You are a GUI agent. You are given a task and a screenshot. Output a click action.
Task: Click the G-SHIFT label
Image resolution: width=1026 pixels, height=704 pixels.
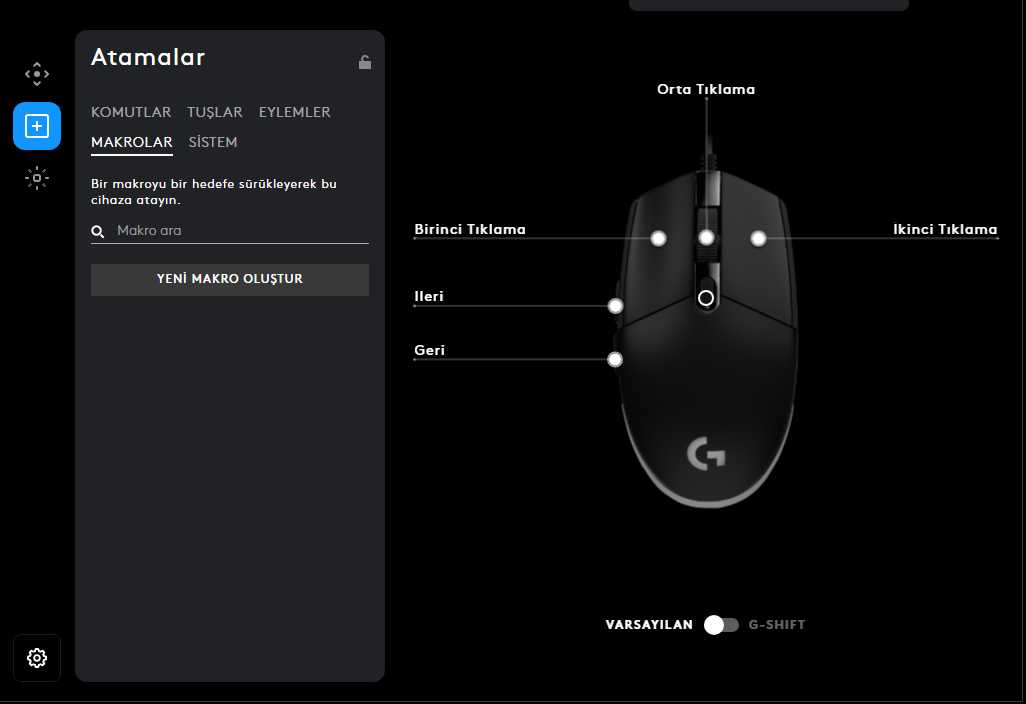(x=777, y=625)
